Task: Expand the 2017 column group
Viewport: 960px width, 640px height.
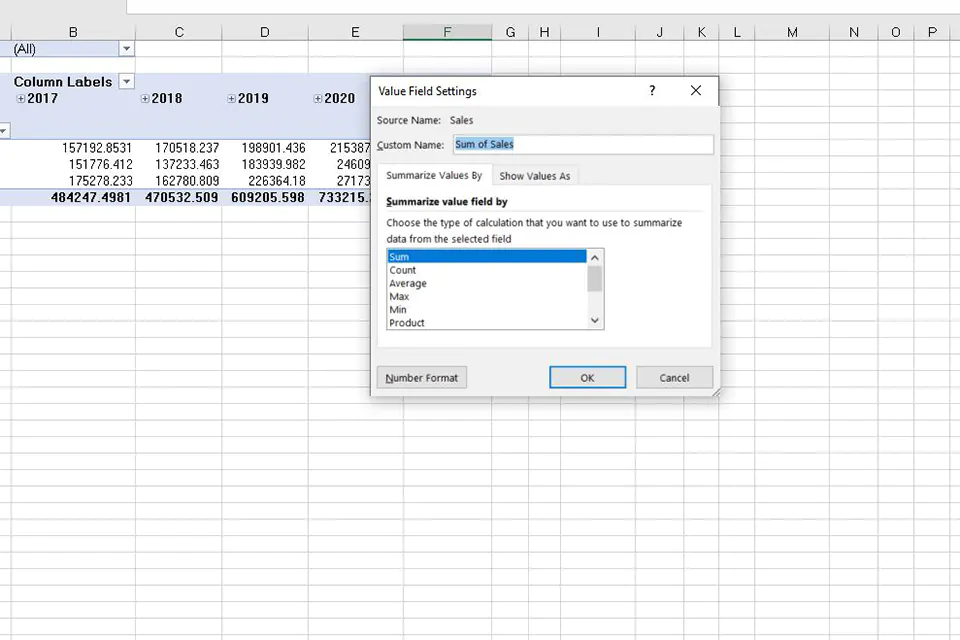Action: [x=19, y=98]
